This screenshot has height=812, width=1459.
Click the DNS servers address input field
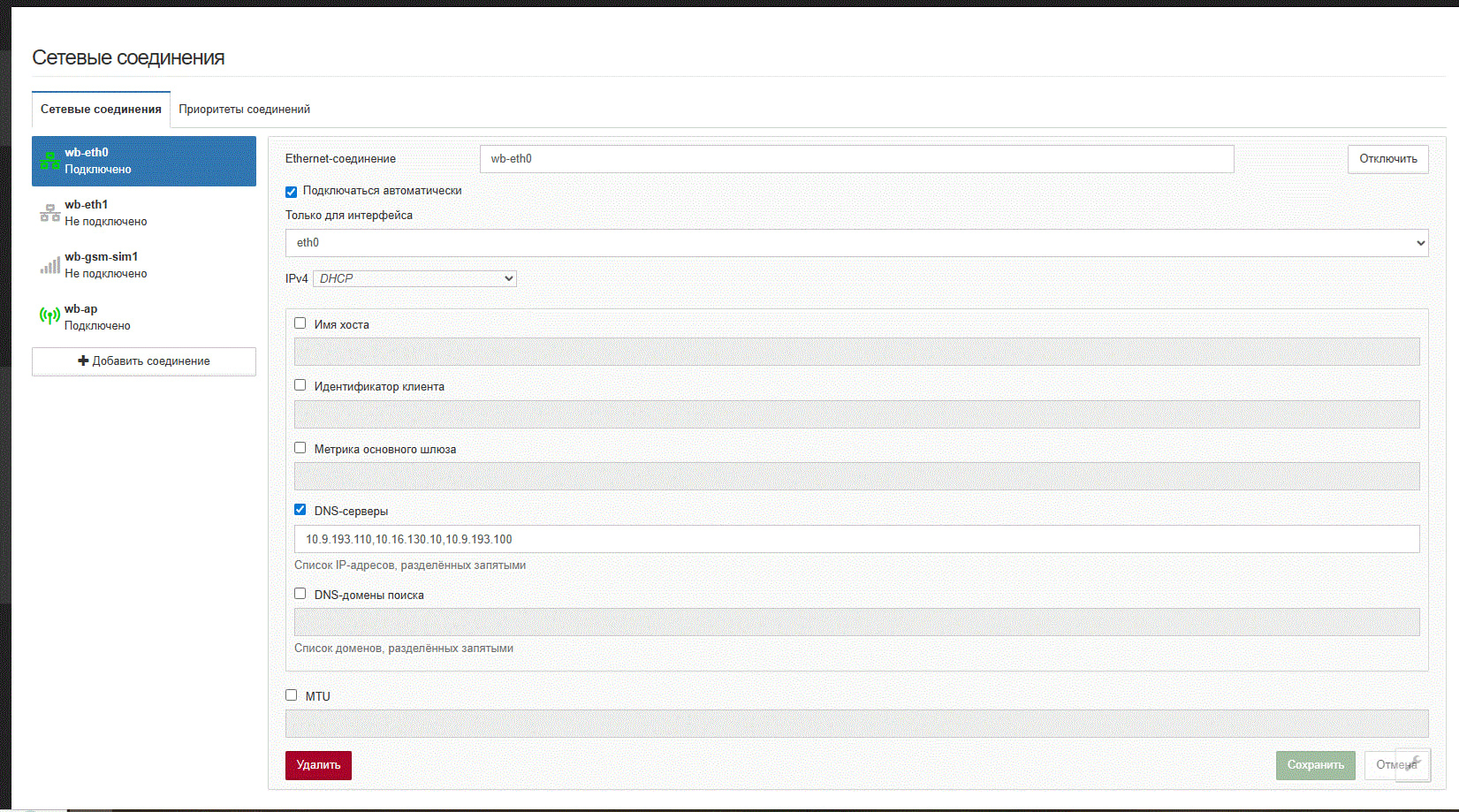[x=855, y=539]
